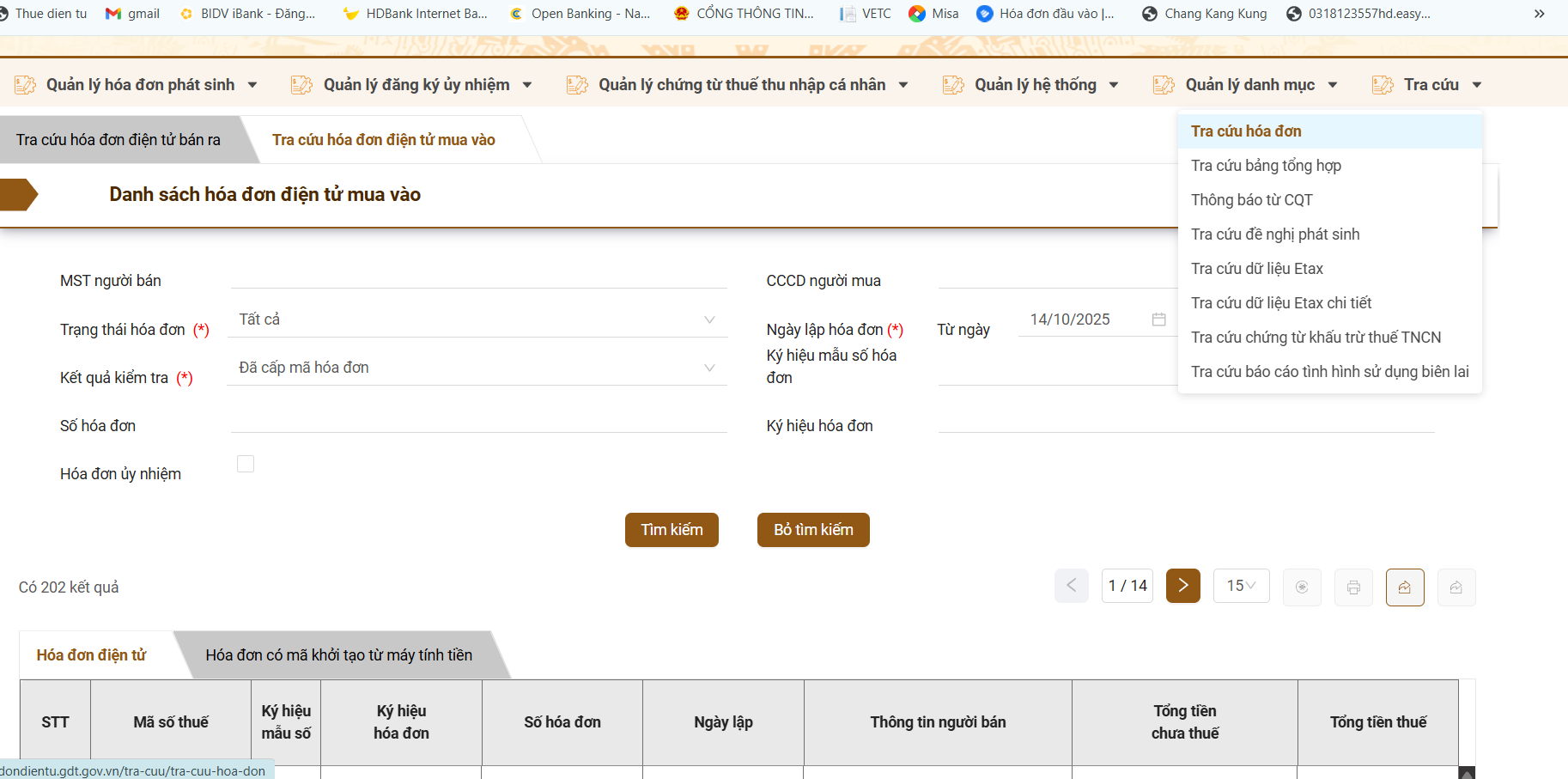Screen dimensions: 1568x779
Task: Select Tra cứu bảng tổng hợp menu item
Action: tap(1266, 166)
